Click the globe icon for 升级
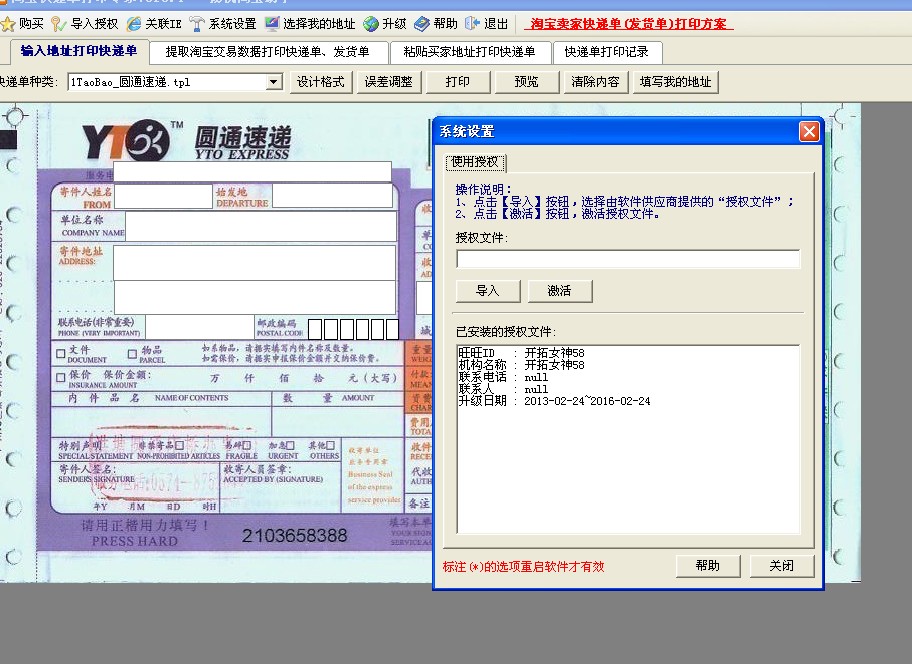 click(370, 24)
